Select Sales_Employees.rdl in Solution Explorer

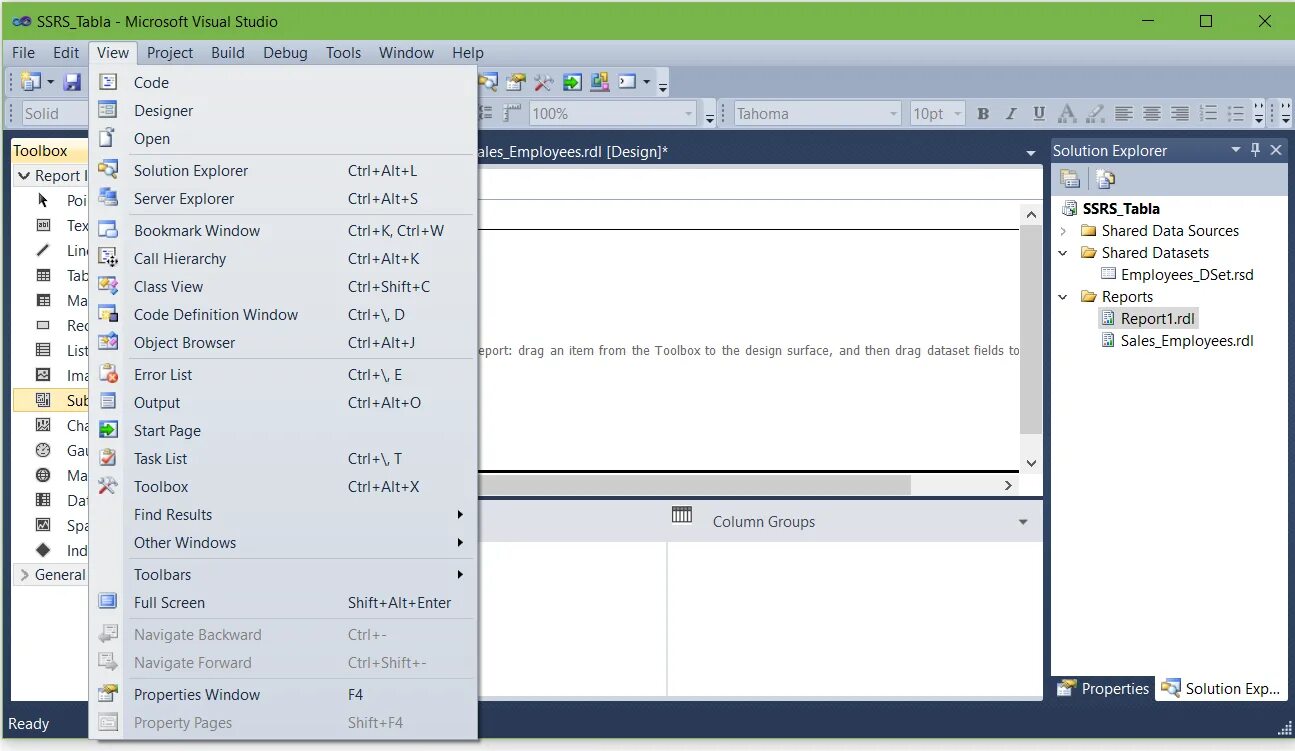1187,341
